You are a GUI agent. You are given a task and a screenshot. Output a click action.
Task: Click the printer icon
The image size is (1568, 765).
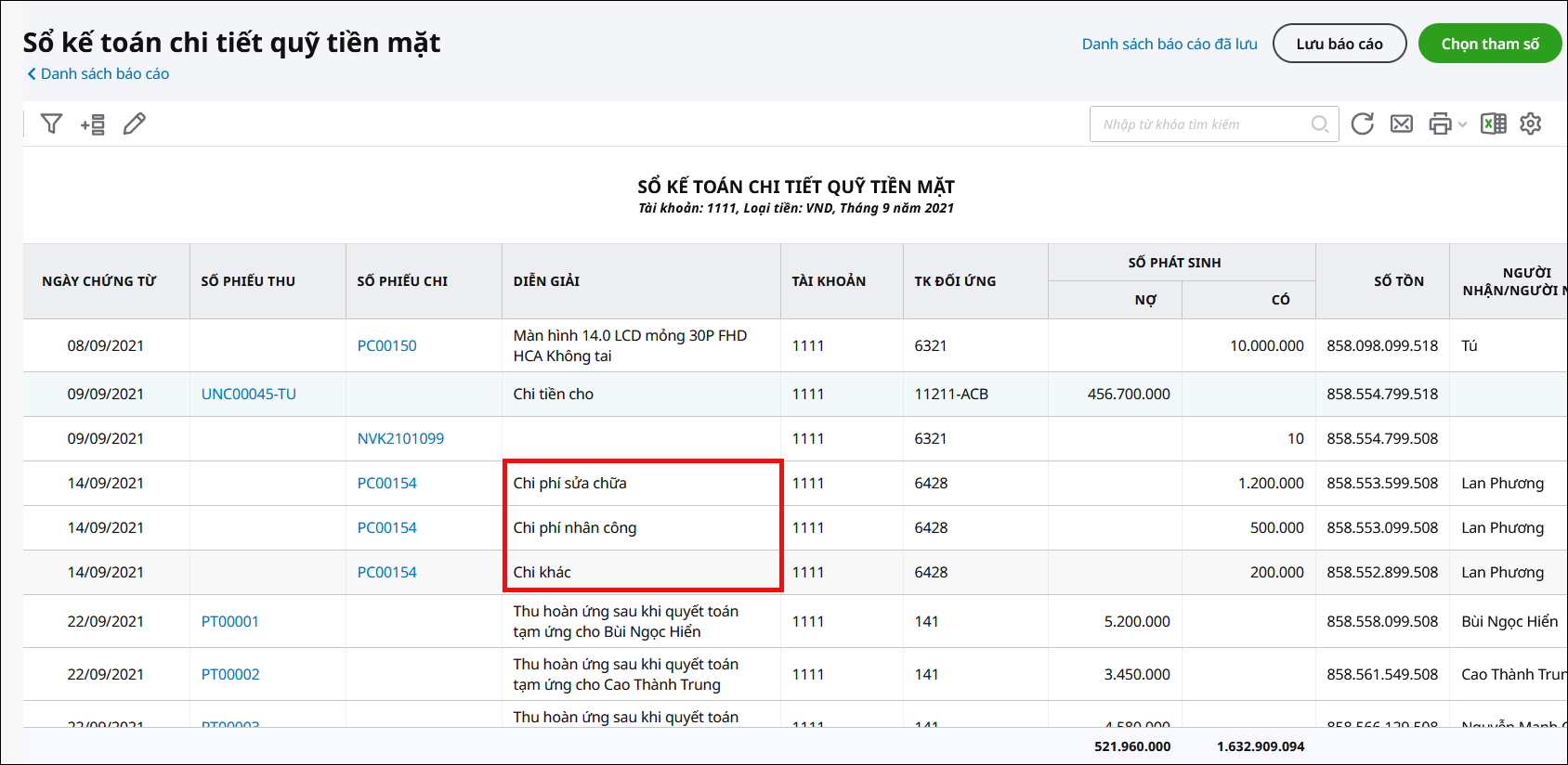(1439, 124)
